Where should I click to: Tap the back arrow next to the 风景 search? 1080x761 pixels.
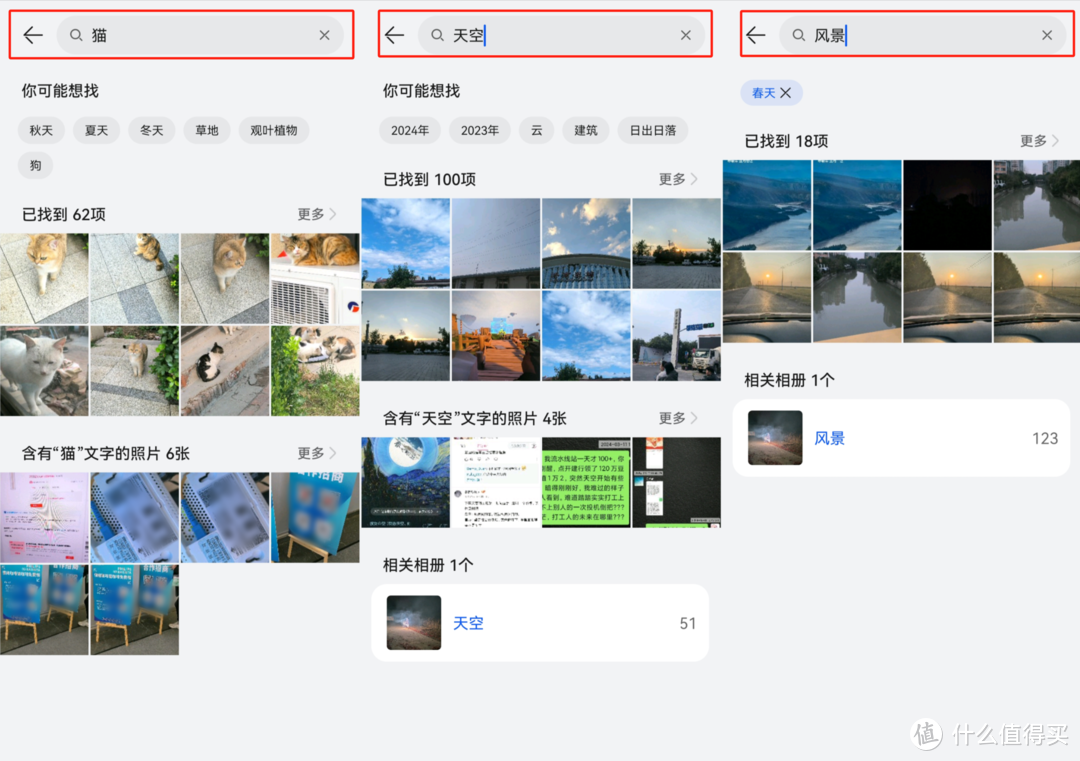(755, 35)
